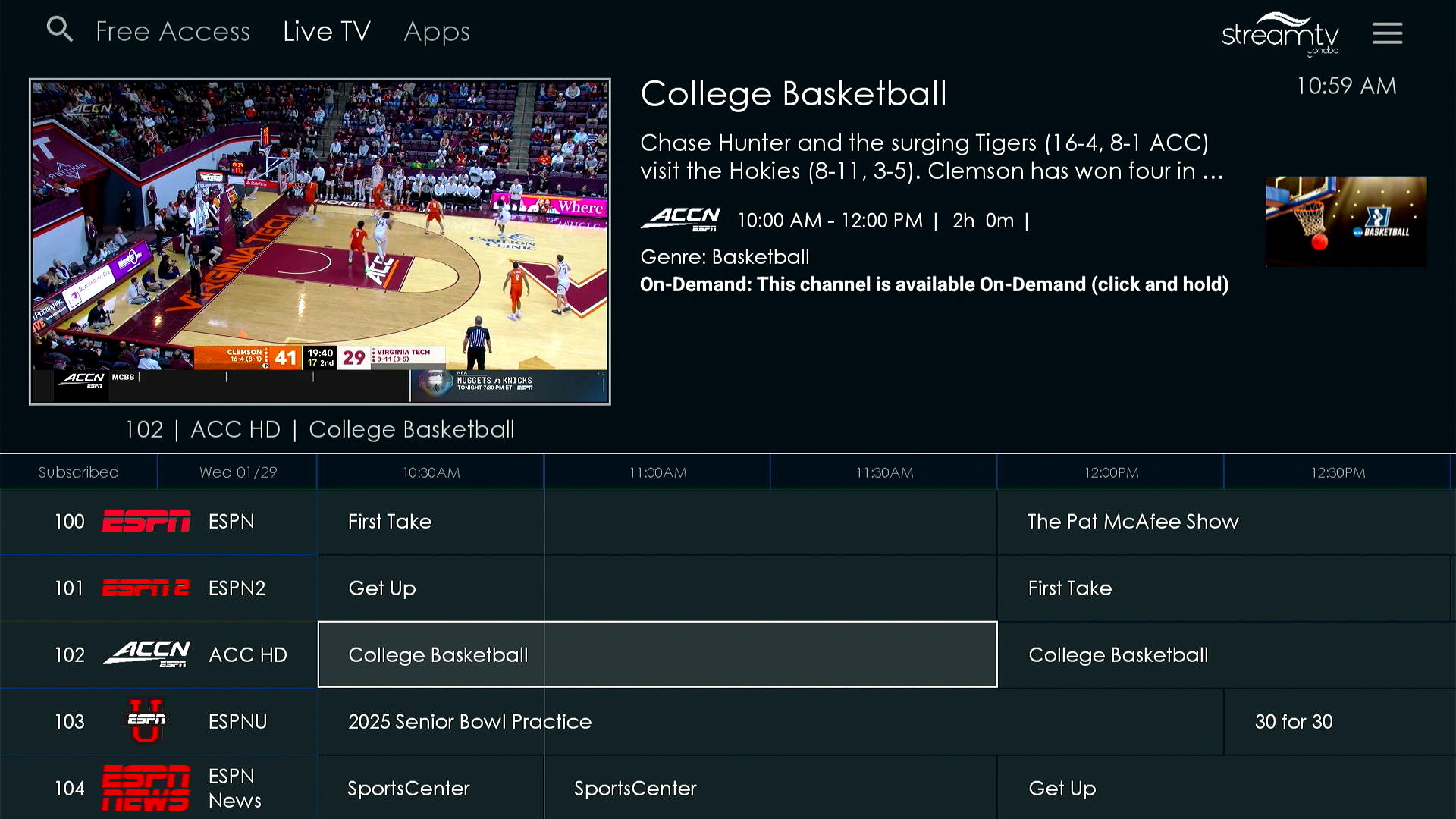Click the Chase Hunter program description text
Image resolution: width=1456 pixels, height=819 pixels.
[931, 157]
